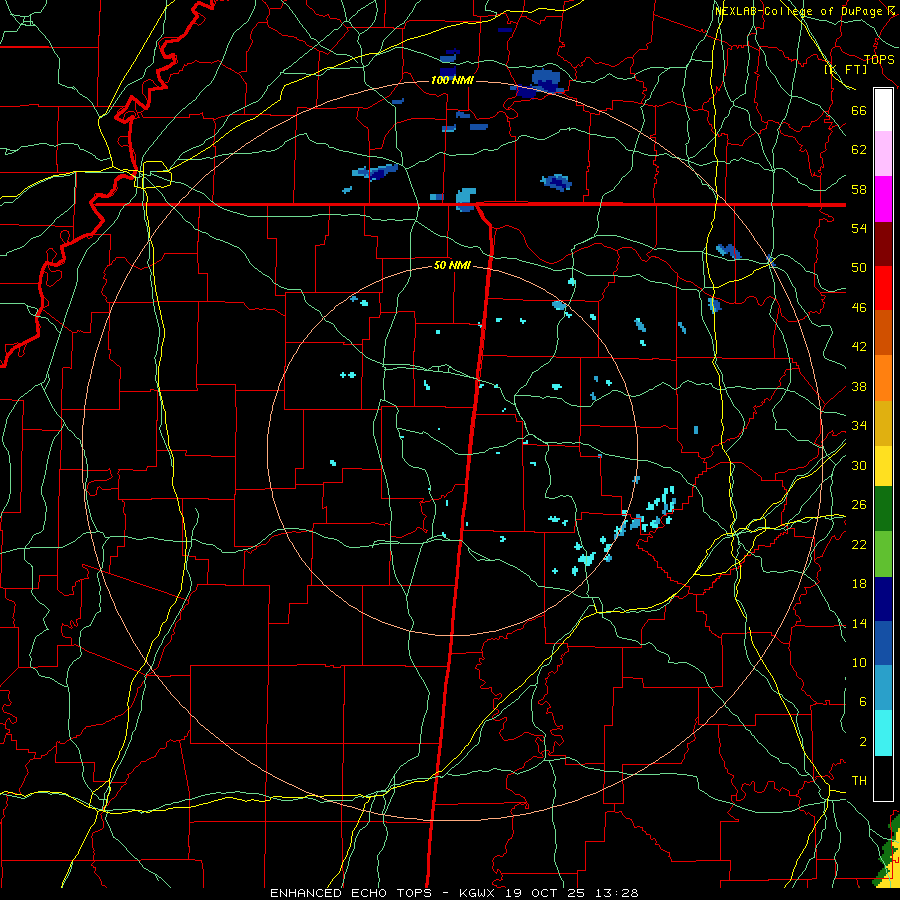Click the "100 NMI" range ring label
Image resolution: width=900 pixels, height=900 pixels.
pos(452,80)
